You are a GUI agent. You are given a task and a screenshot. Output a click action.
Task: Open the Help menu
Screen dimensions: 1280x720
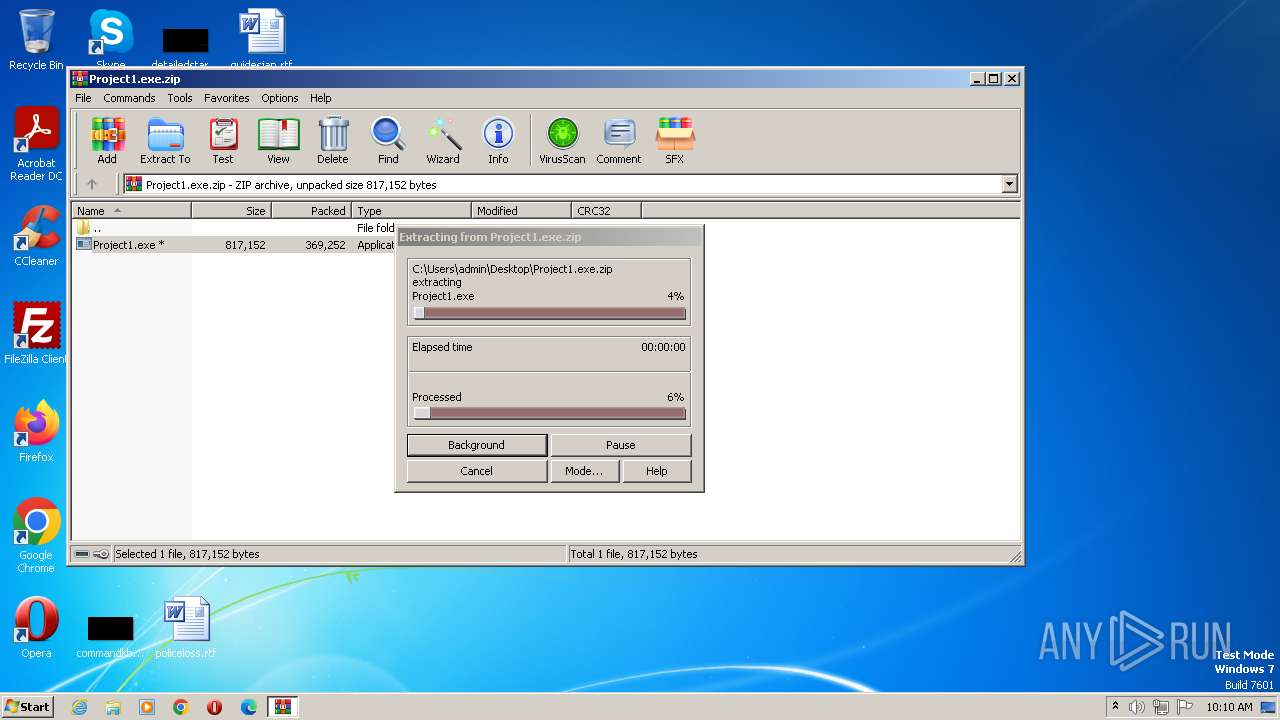[320, 98]
